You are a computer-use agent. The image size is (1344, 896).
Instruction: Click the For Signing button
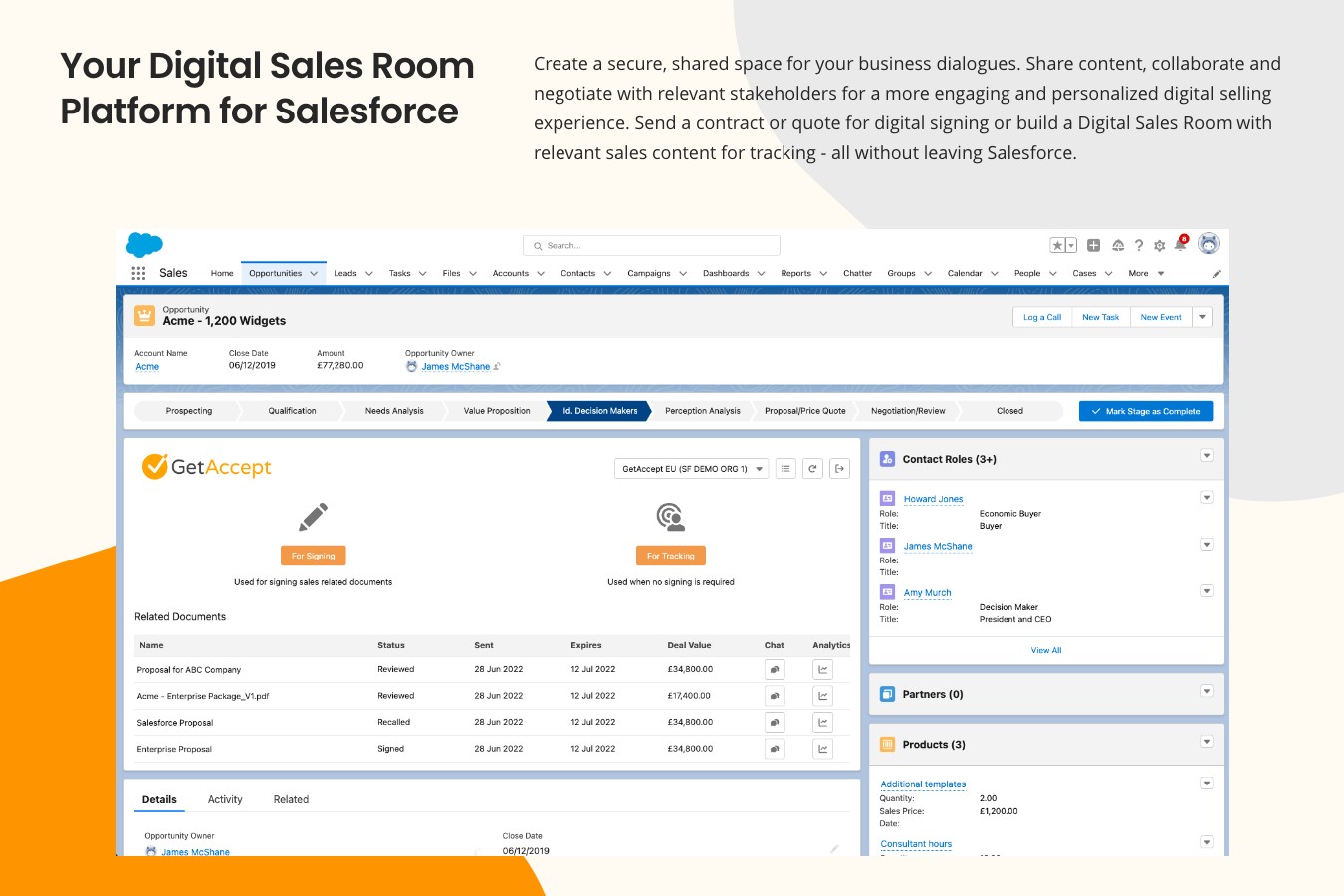313,556
